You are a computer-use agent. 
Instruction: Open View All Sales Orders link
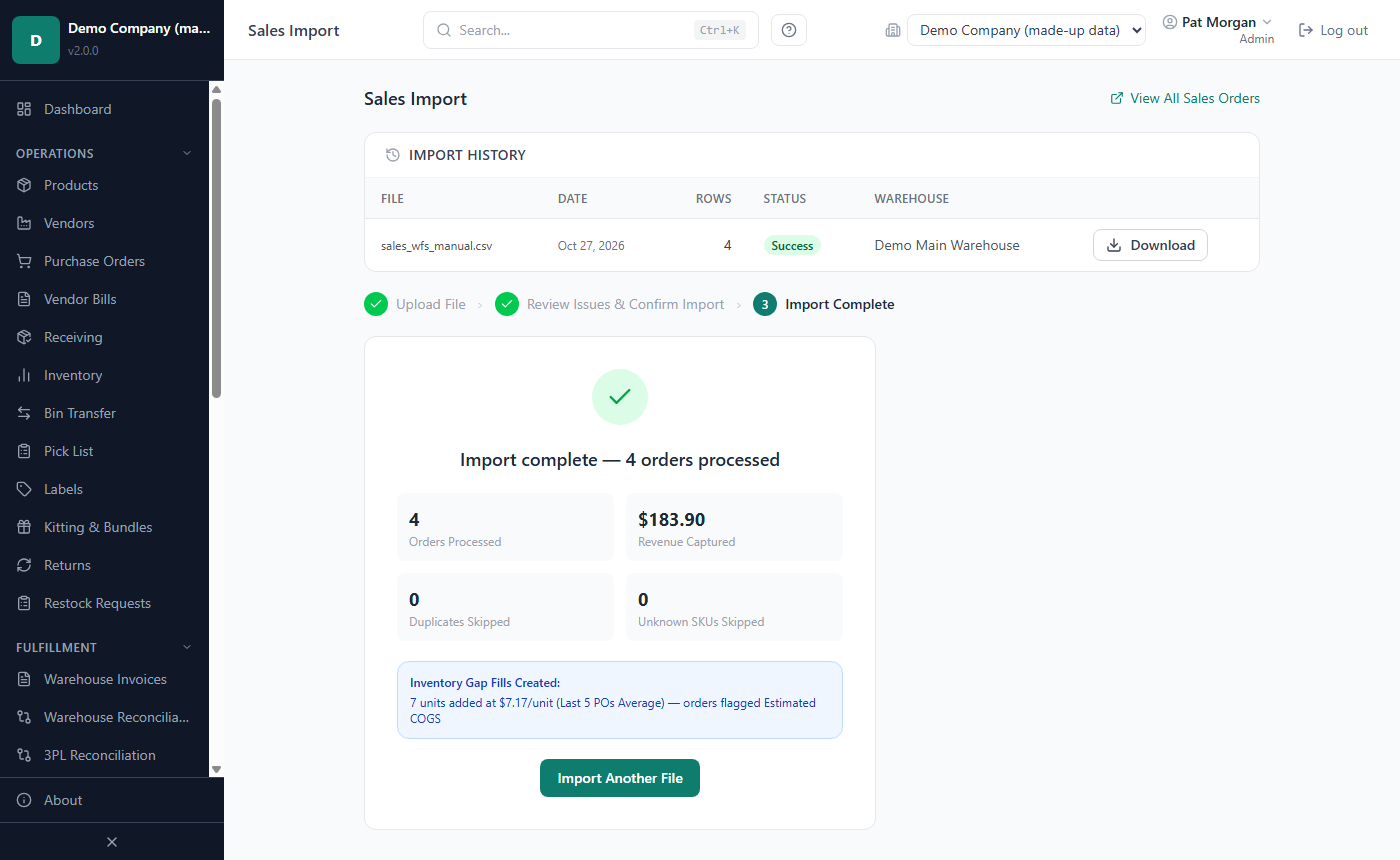coord(1185,98)
